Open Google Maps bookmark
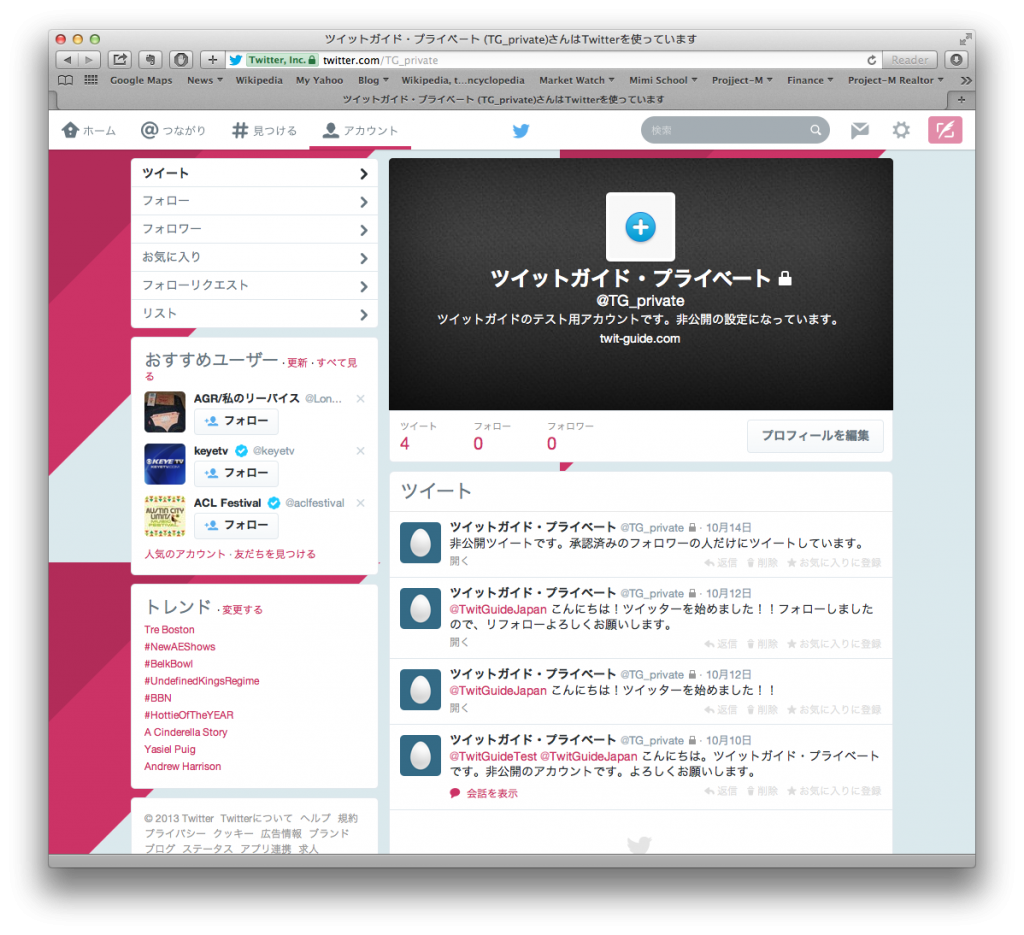The height and width of the screenshot is (935, 1024). 141,80
